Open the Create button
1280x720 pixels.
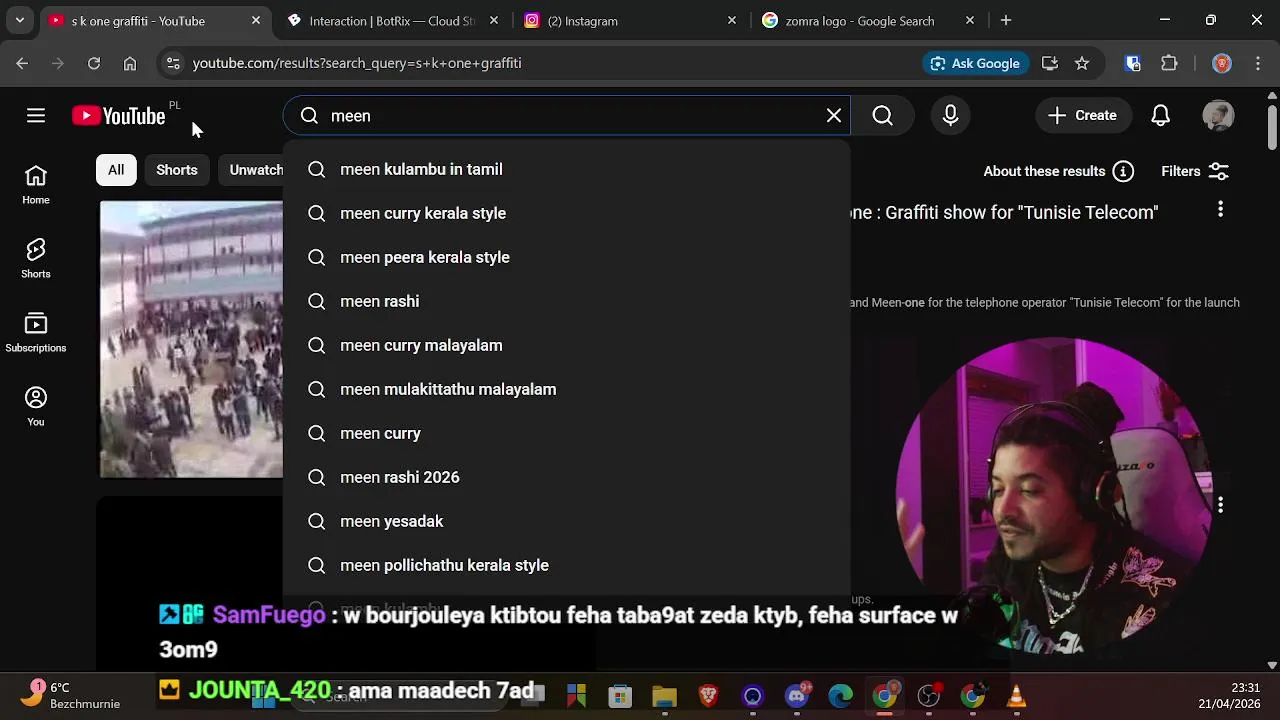point(1082,116)
